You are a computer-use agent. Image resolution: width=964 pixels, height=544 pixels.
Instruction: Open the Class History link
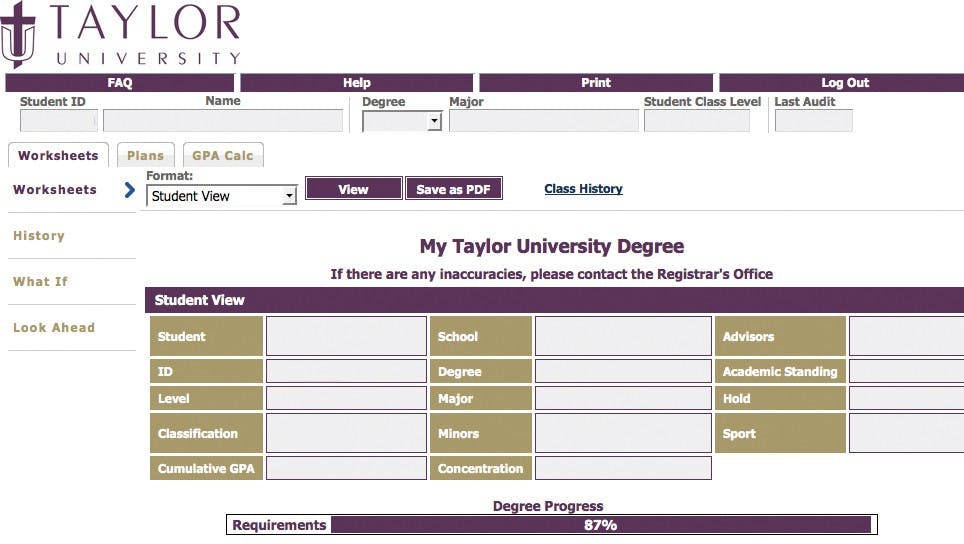pyautogui.click(x=583, y=189)
